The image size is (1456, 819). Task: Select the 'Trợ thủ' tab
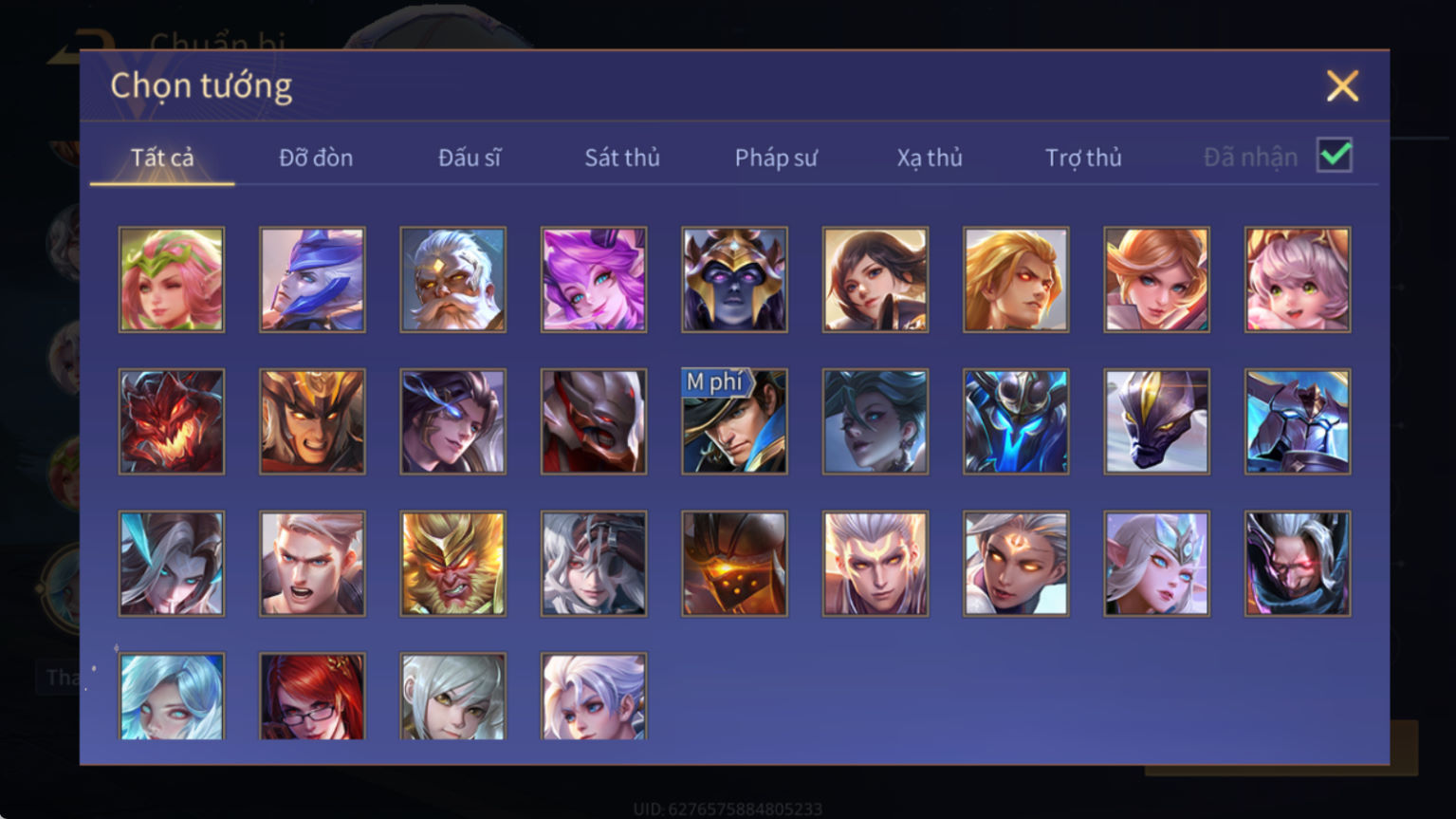(1083, 158)
